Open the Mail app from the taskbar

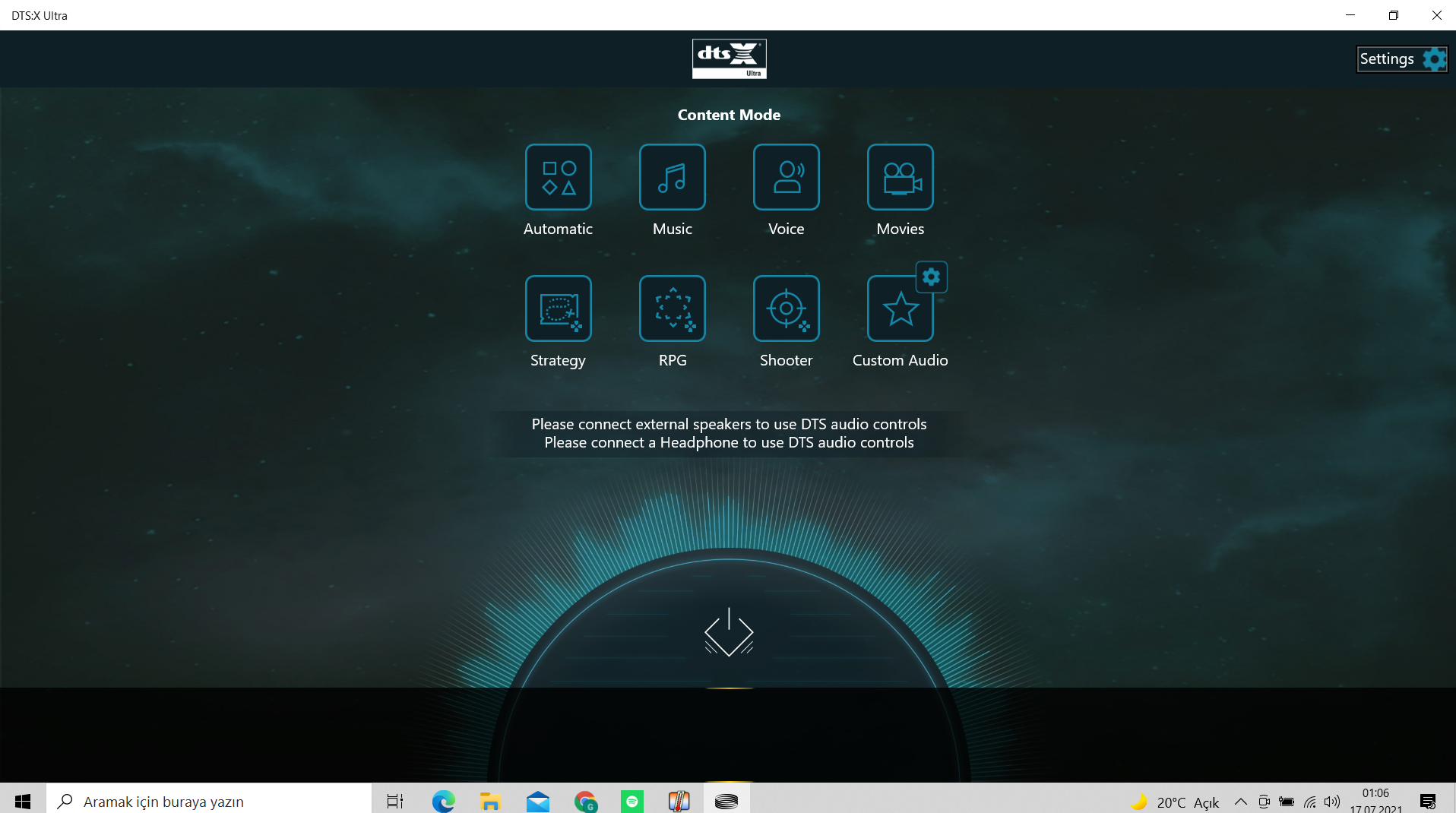point(538,801)
